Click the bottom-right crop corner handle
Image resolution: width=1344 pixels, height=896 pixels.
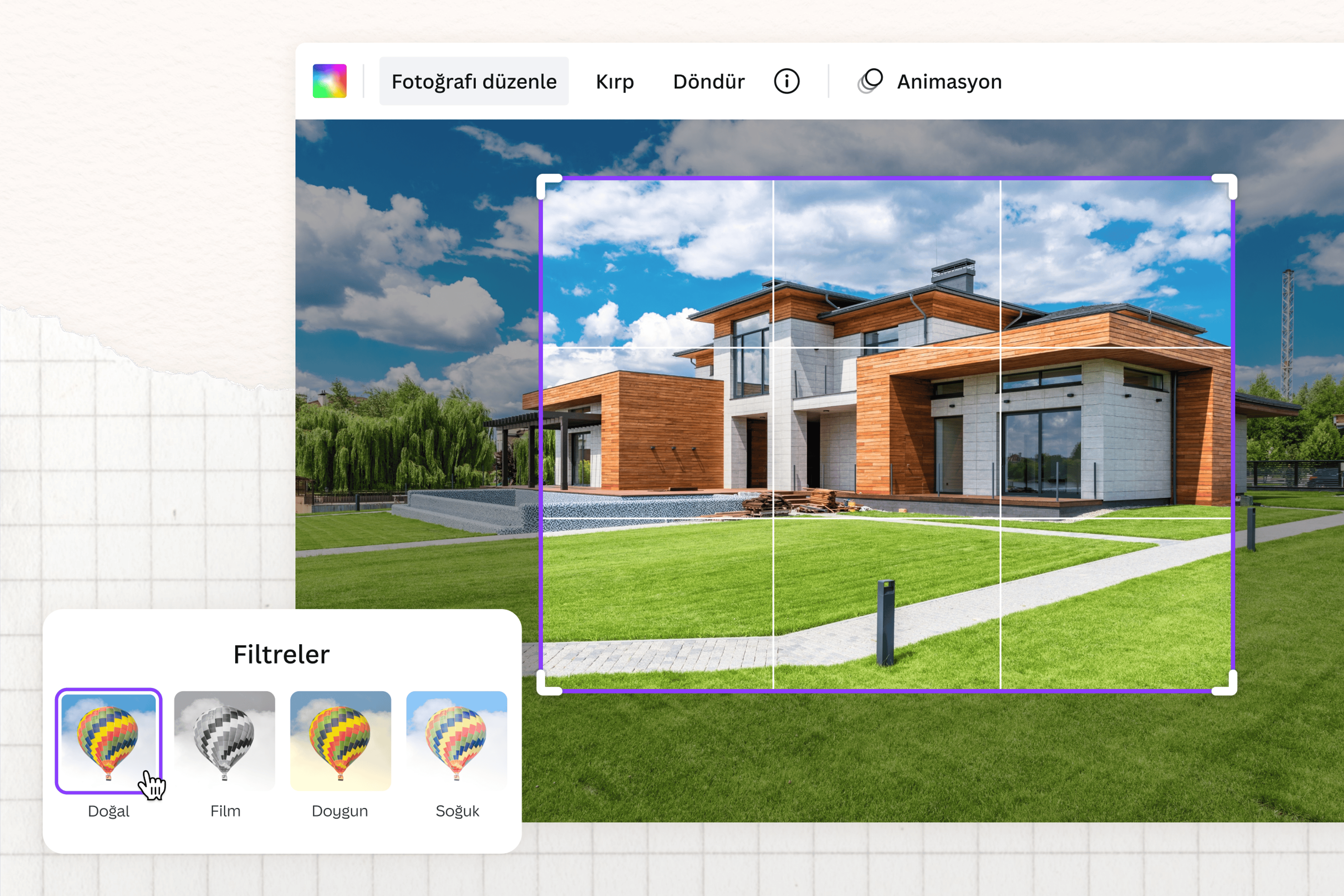coord(1225,683)
